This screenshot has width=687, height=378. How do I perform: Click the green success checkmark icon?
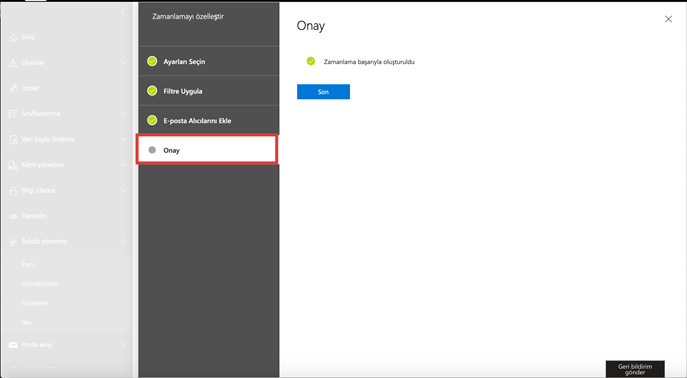point(311,61)
